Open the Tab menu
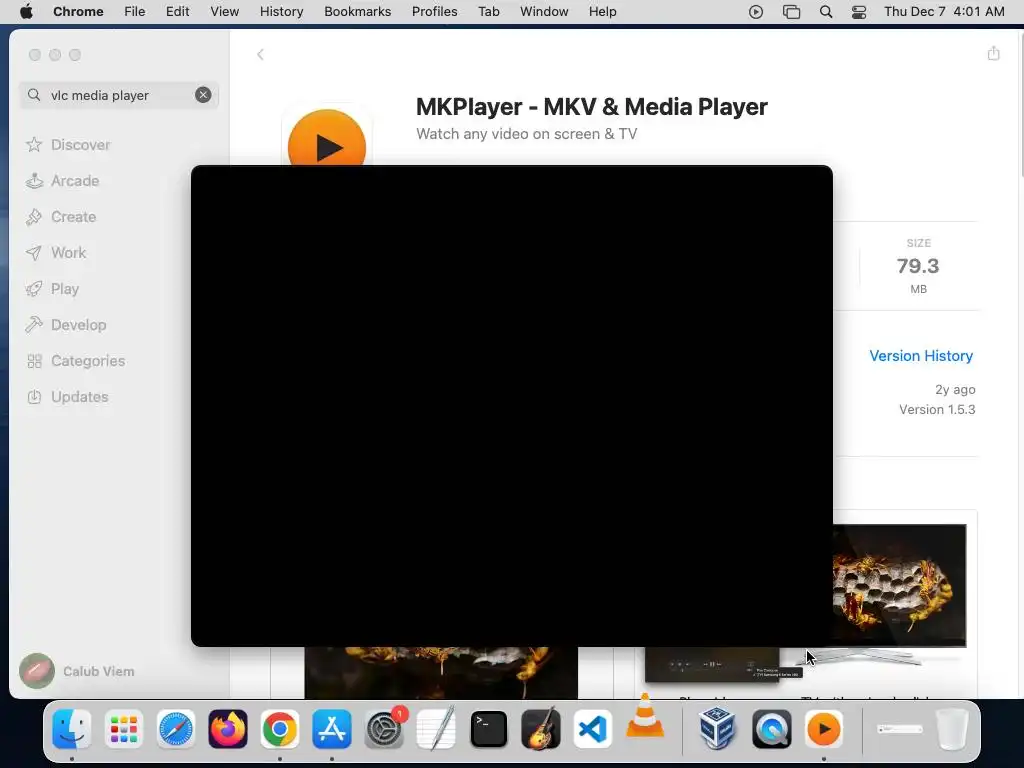This screenshot has height=768, width=1024. [488, 12]
